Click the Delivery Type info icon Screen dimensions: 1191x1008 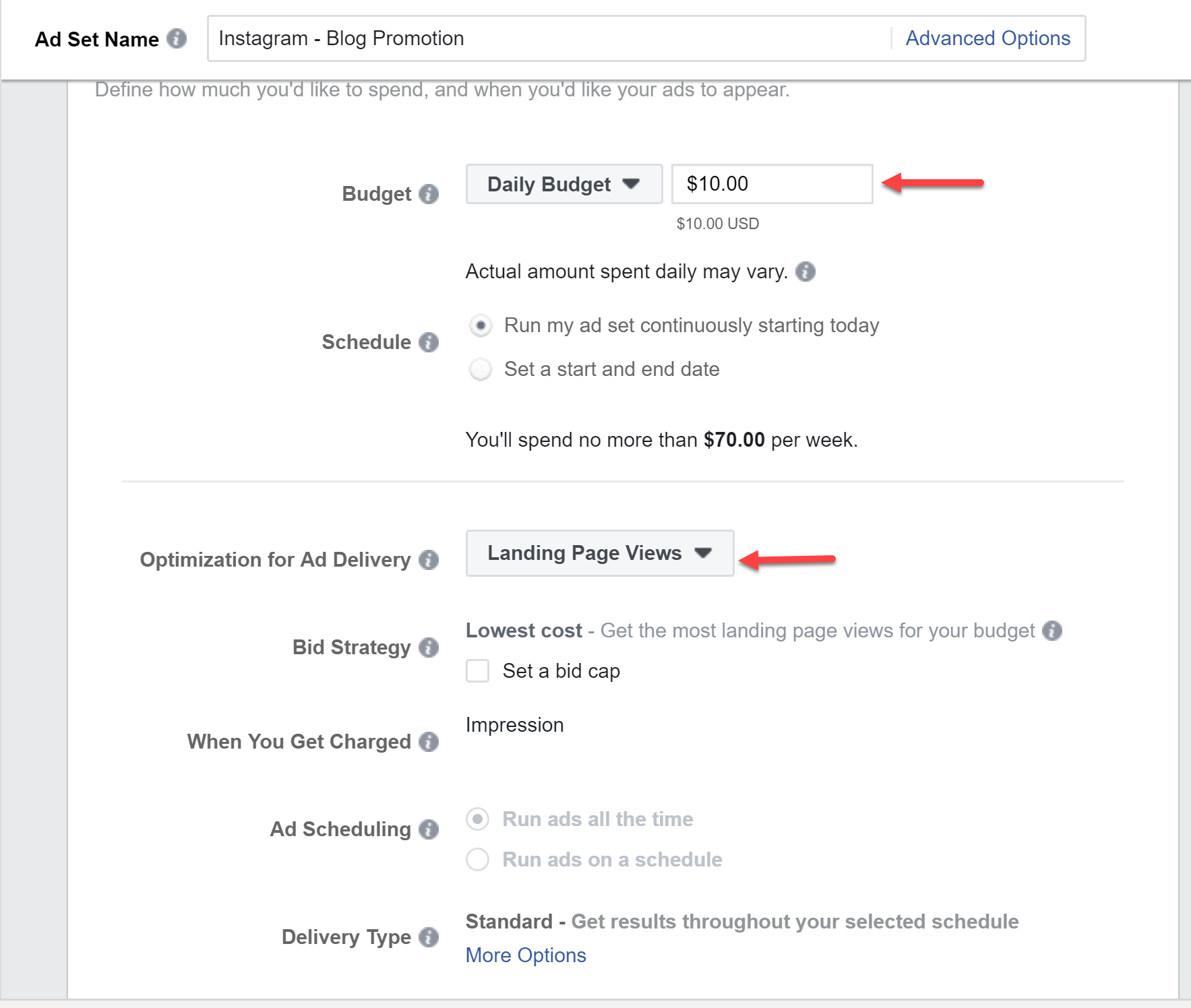coord(429,937)
